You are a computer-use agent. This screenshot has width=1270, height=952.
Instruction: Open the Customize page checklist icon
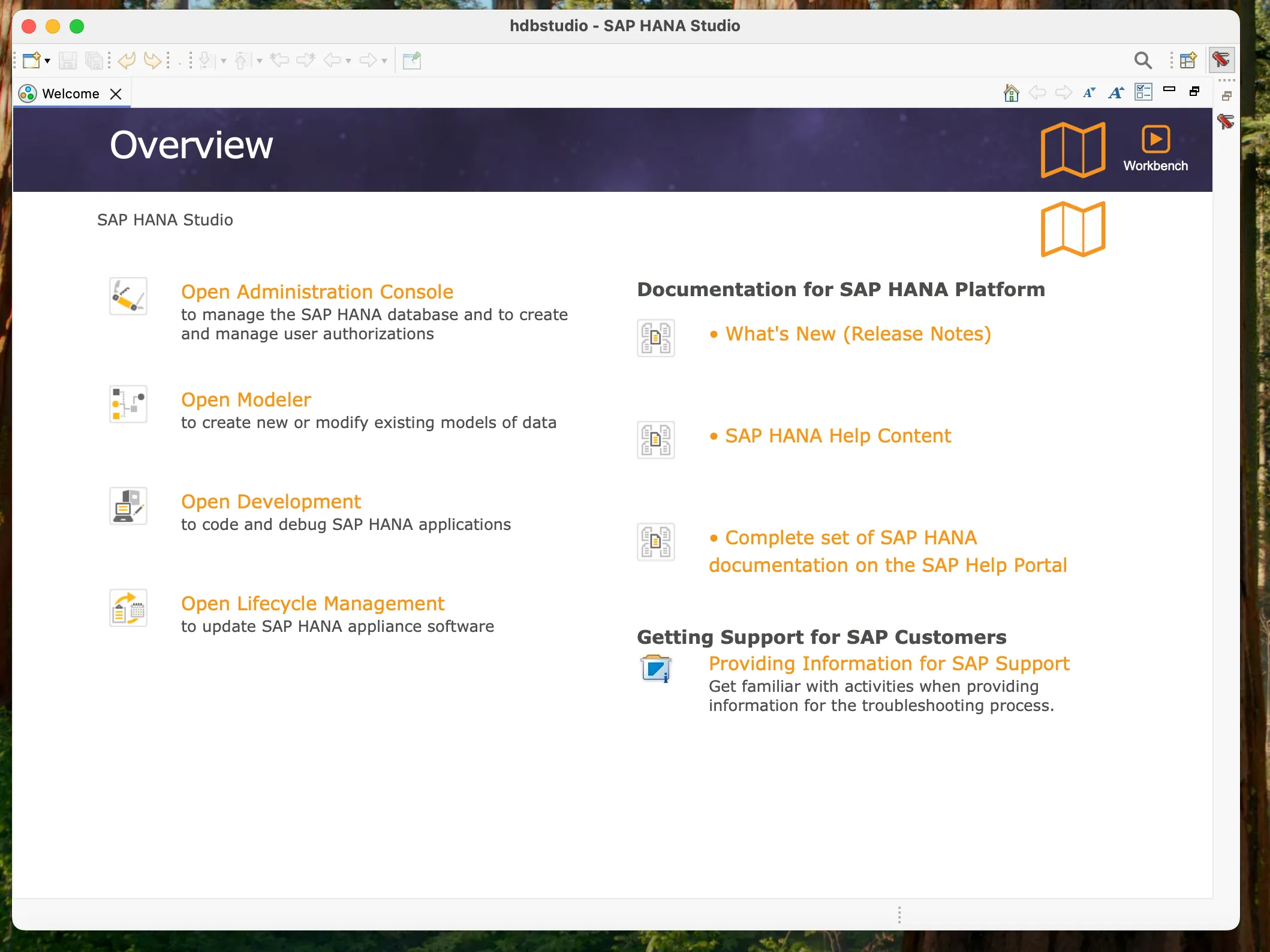1143,92
